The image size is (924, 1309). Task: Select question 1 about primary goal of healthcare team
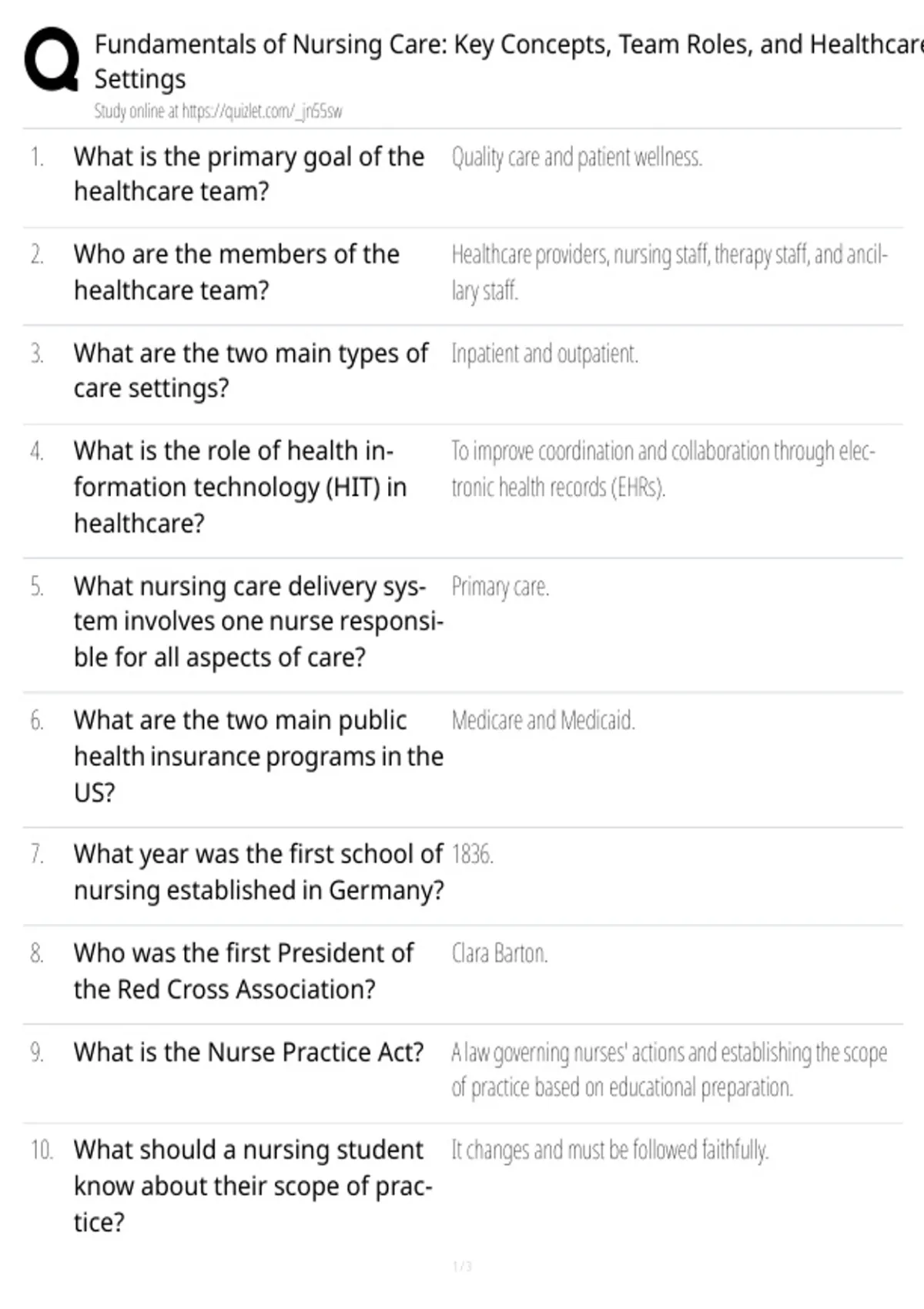coord(249,174)
